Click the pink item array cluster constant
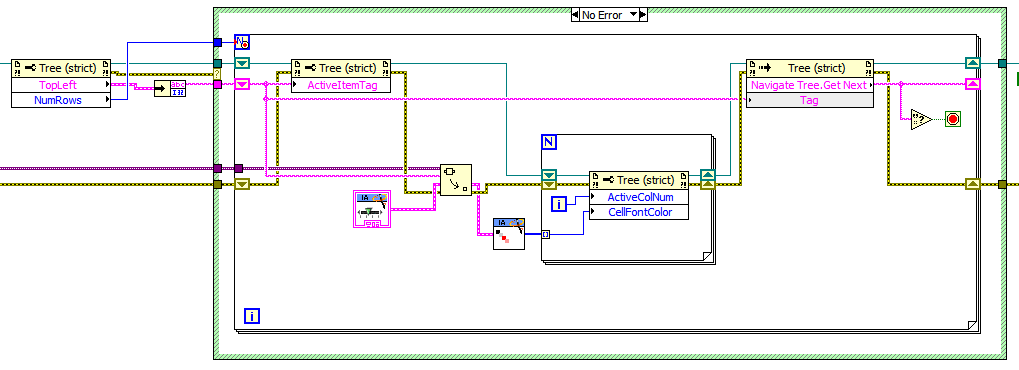The width and height of the screenshot is (1019, 370). point(371,209)
